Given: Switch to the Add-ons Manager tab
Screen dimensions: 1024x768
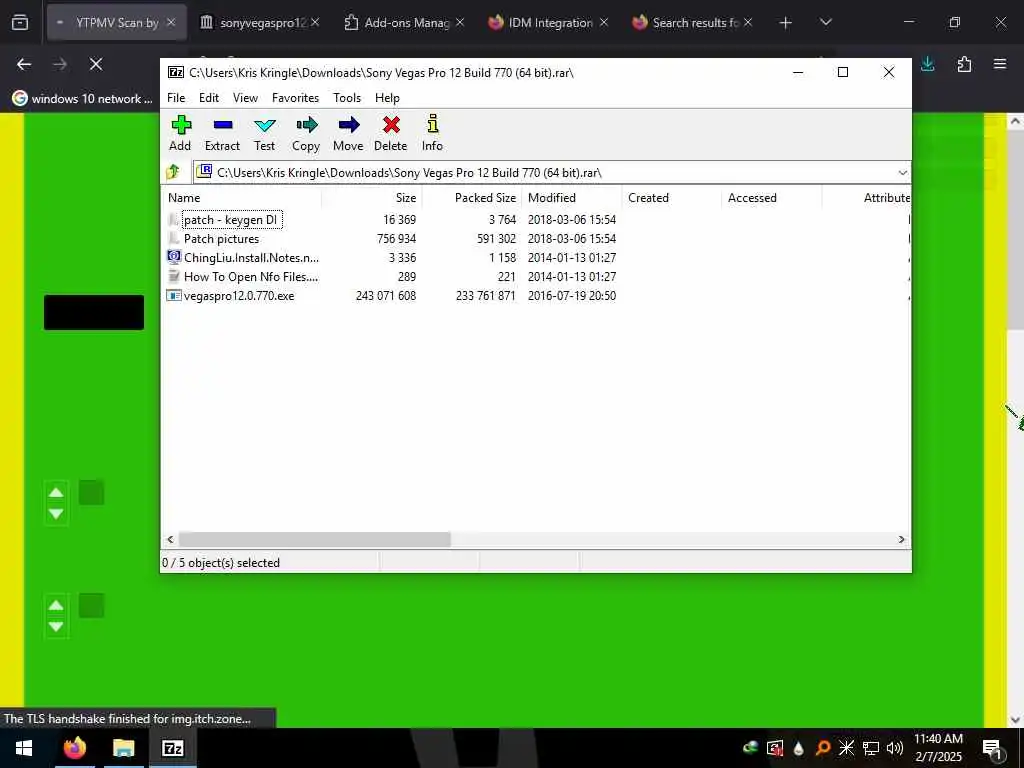Looking at the screenshot, I should tap(405, 23).
